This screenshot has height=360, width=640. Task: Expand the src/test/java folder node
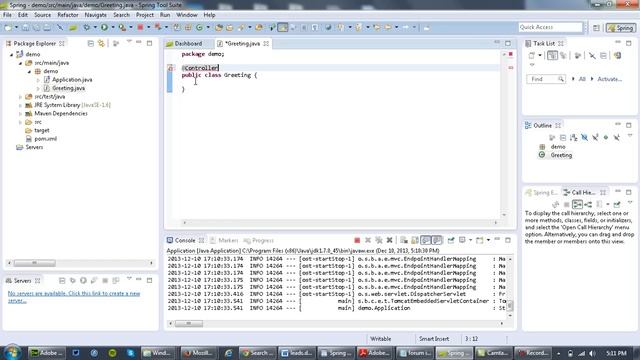pos(20,97)
